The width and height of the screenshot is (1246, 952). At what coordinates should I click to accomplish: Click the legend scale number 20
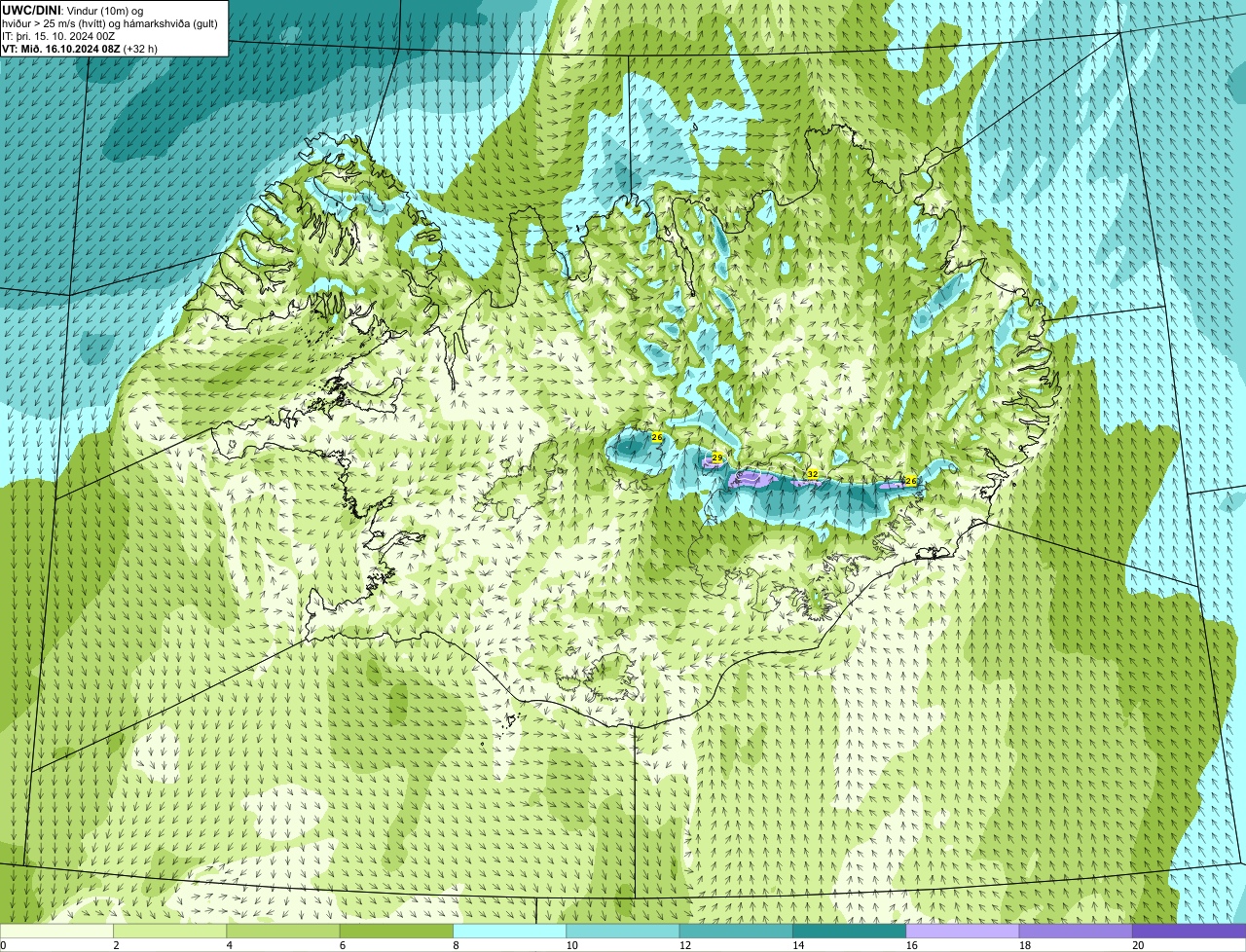tap(1138, 944)
